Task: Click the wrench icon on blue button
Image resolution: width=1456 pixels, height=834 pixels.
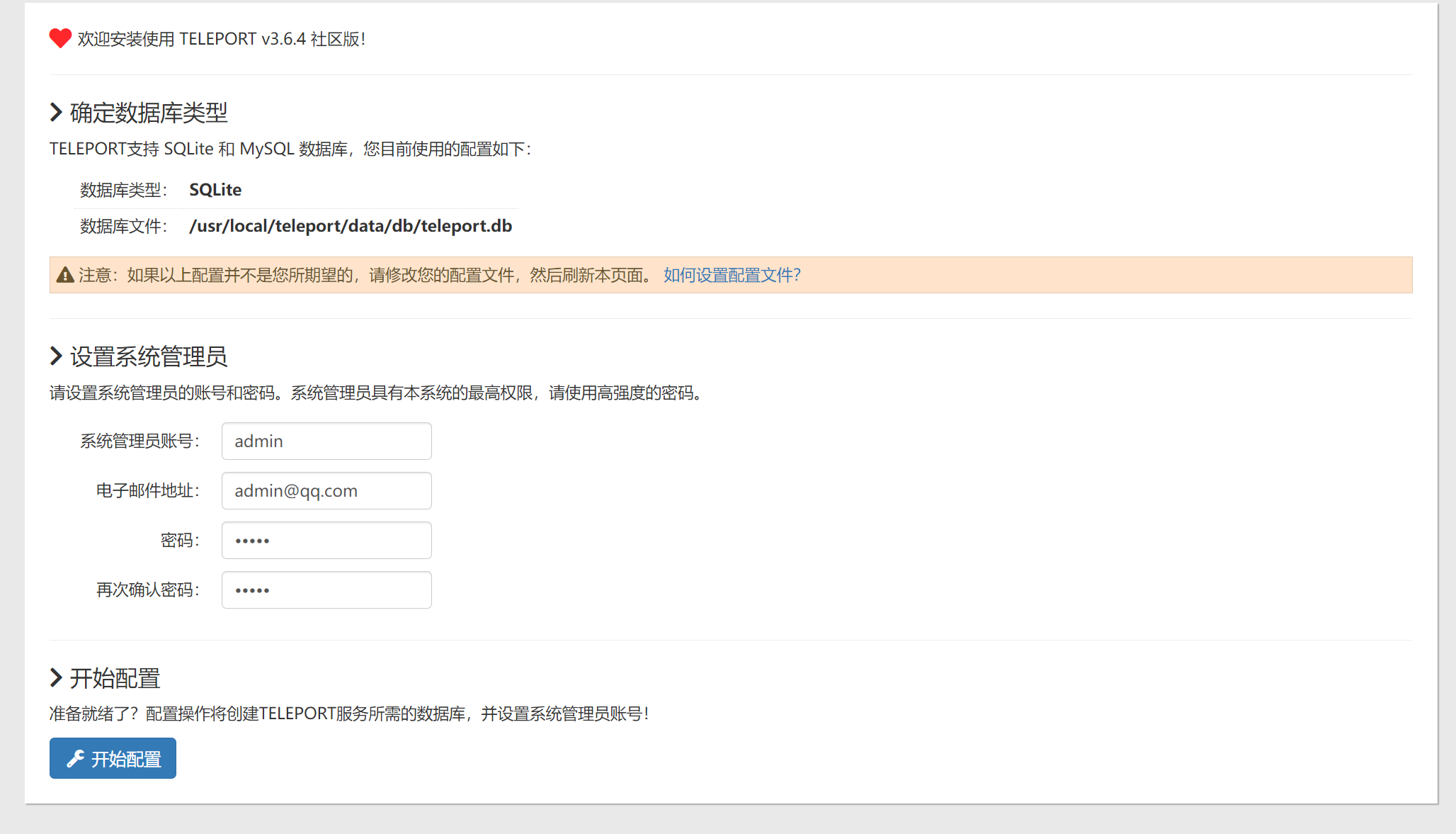Action: coord(75,759)
